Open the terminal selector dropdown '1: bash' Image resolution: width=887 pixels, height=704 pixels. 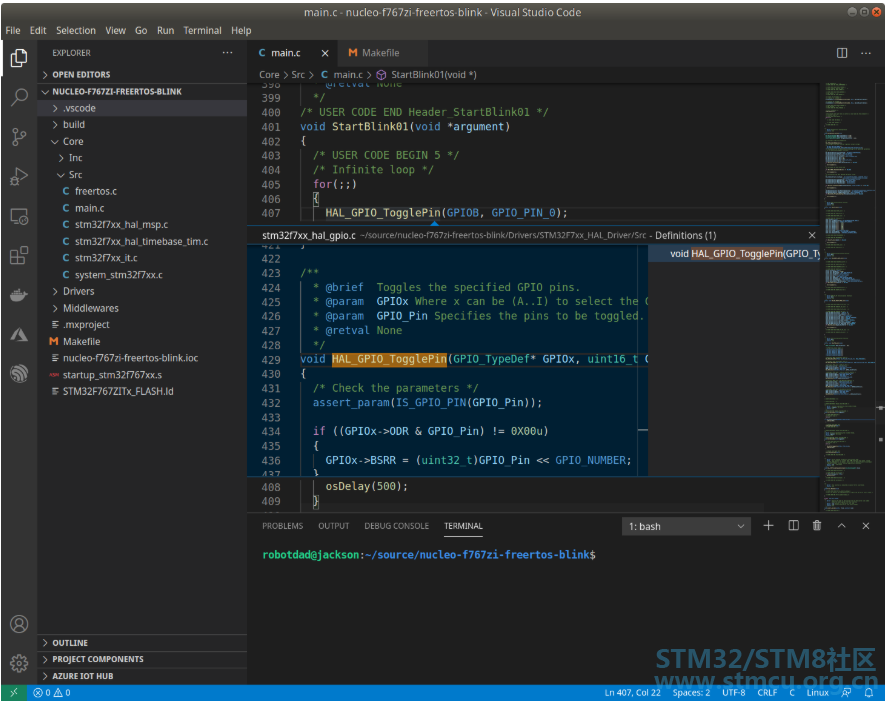tap(686, 526)
